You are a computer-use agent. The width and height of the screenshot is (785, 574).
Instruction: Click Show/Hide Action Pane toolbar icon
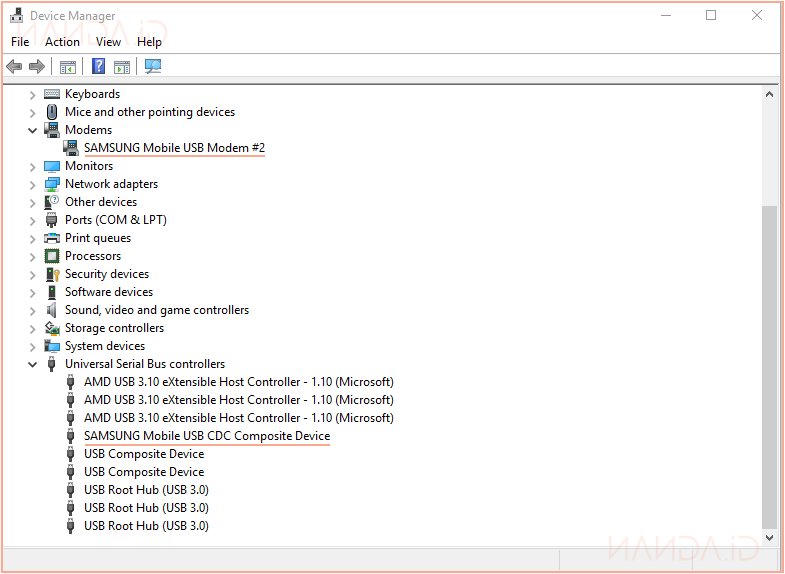(122, 67)
